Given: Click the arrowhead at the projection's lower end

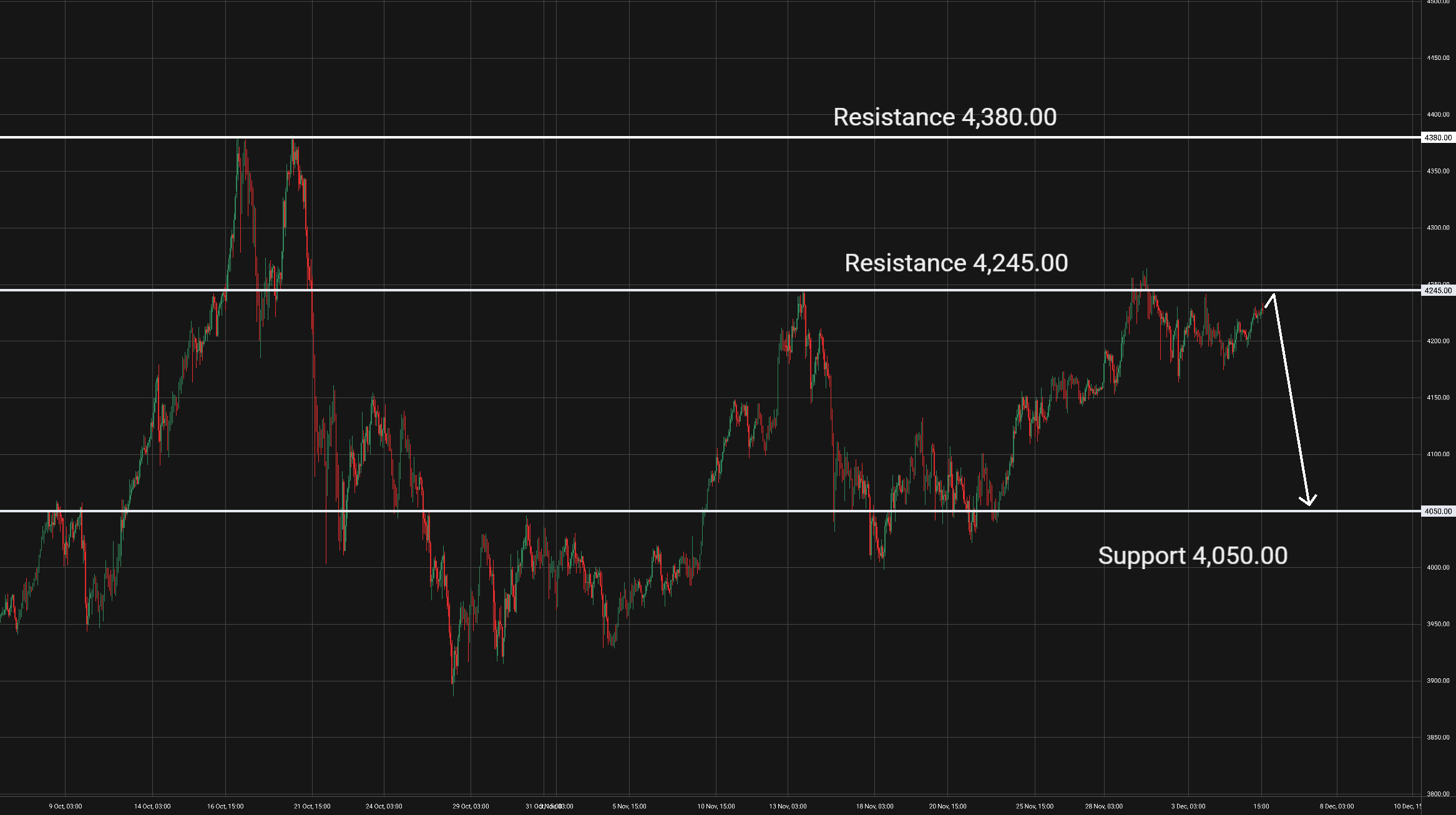Looking at the screenshot, I should point(1308,502).
